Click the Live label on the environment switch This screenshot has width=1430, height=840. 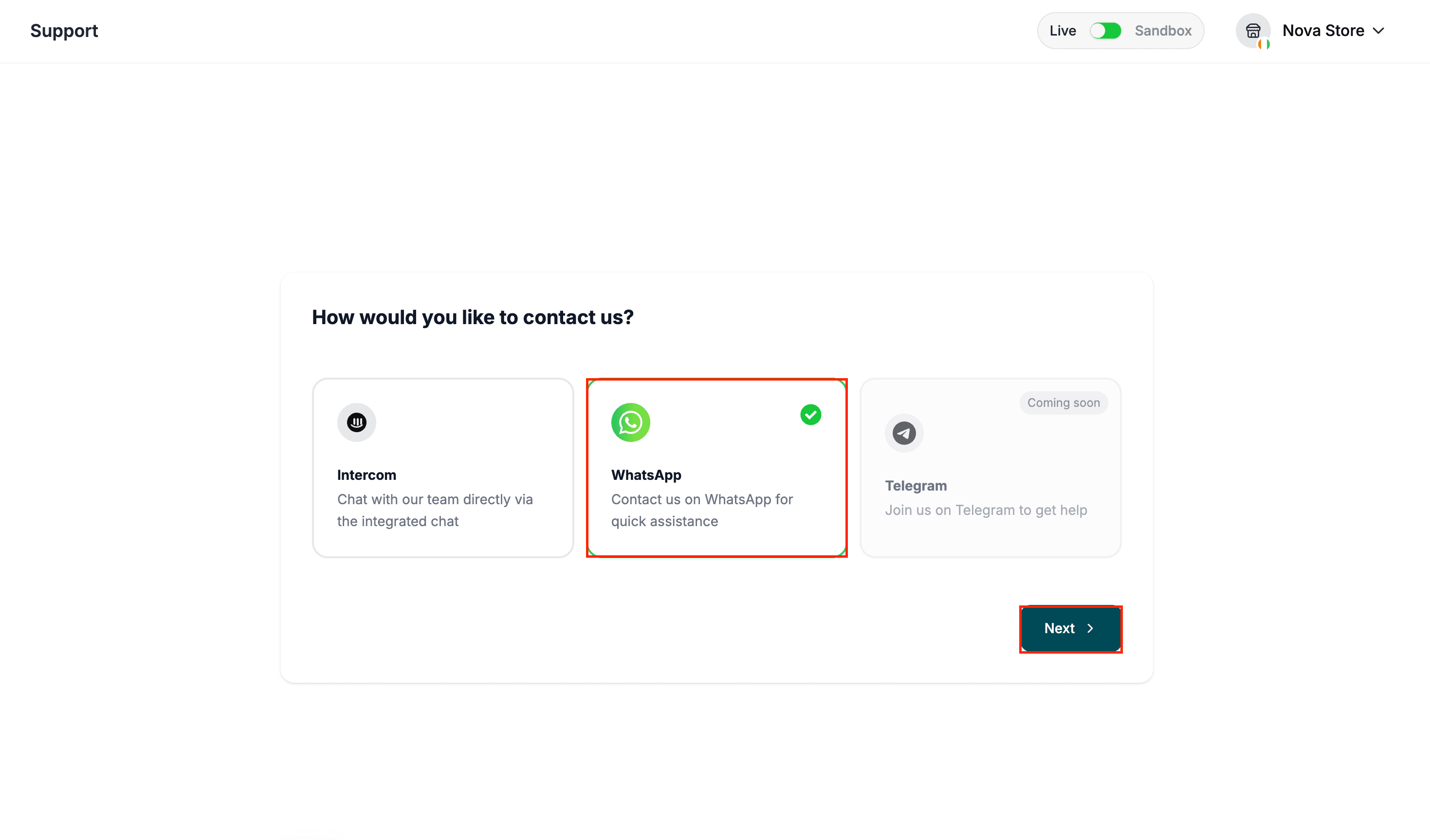pos(1063,31)
